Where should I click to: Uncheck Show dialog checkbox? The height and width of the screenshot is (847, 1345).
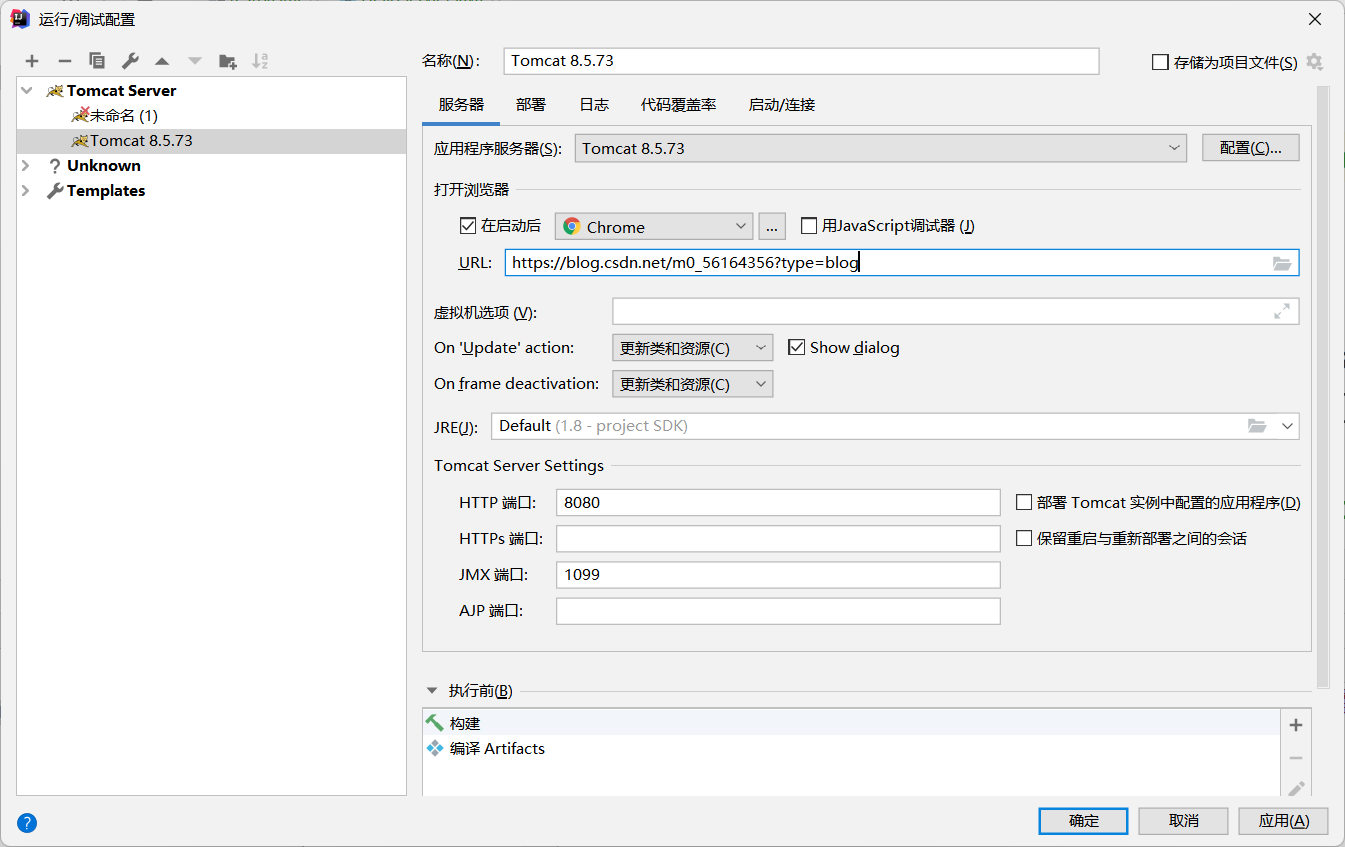click(x=796, y=347)
